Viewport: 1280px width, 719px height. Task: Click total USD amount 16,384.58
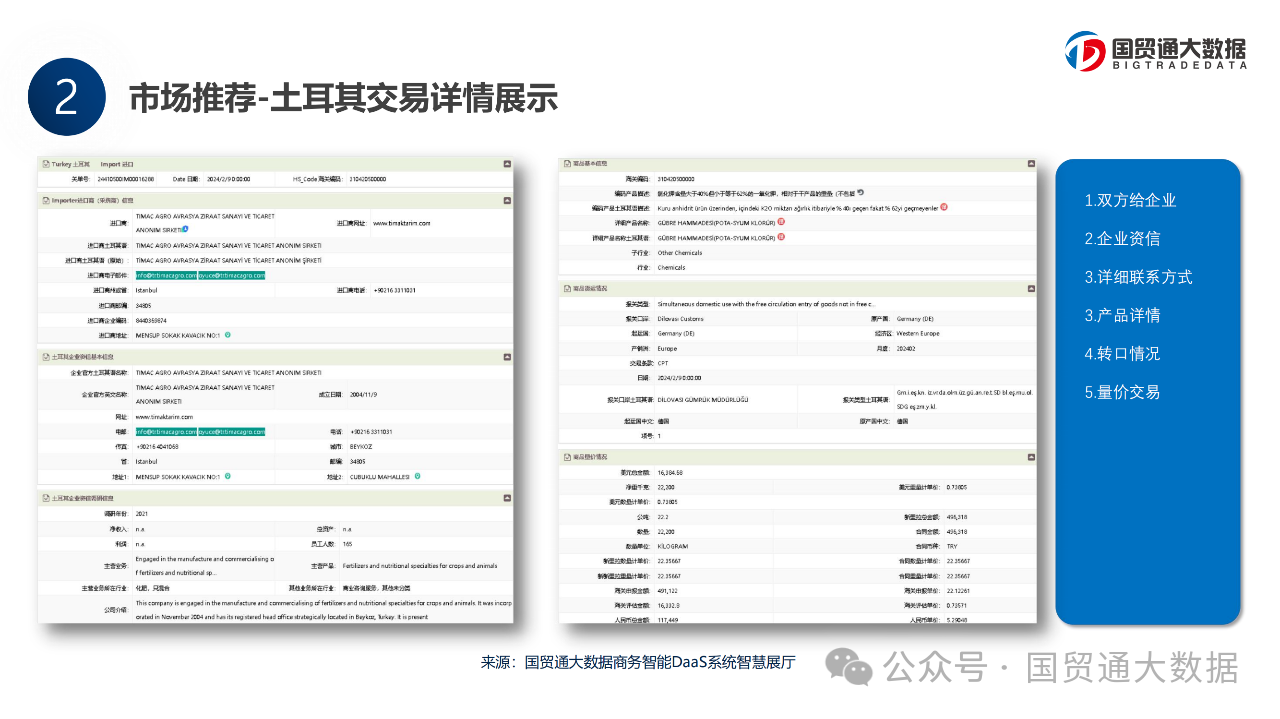coord(670,472)
